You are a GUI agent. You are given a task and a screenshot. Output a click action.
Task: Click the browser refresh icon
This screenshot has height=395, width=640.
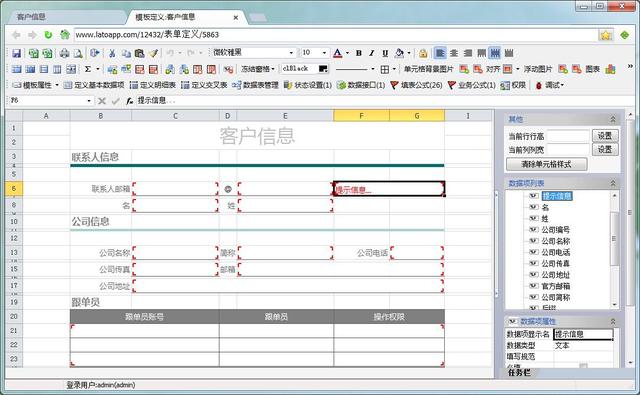48,35
